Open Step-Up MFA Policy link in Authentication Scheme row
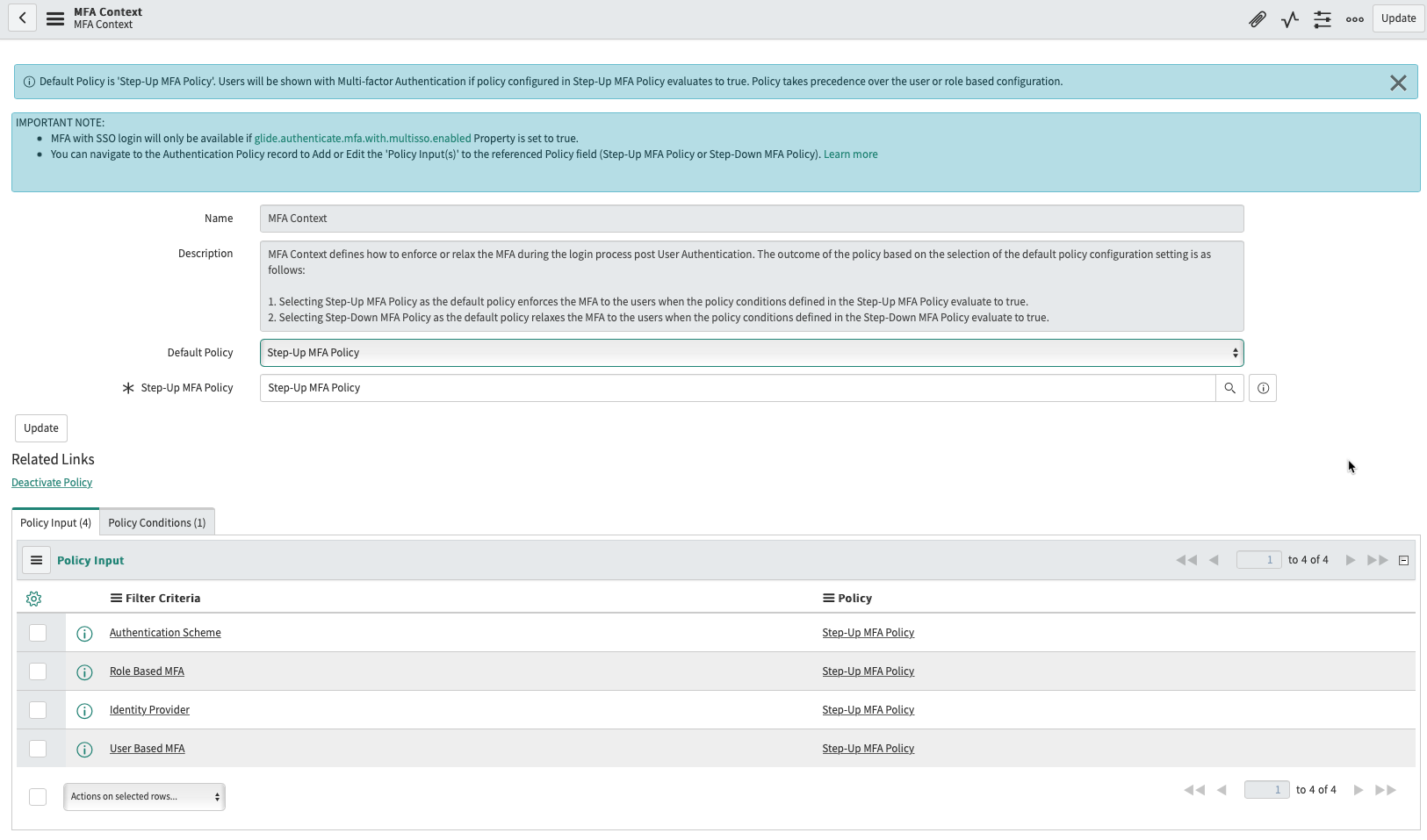The width and height of the screenshot is (1427, 840). 868,633
